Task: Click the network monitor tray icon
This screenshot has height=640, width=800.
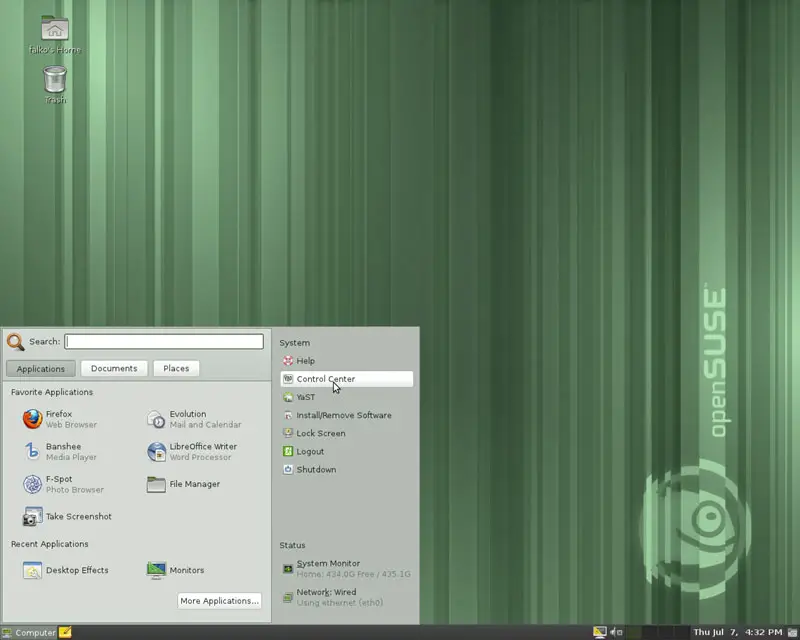Action: point(599,632)
